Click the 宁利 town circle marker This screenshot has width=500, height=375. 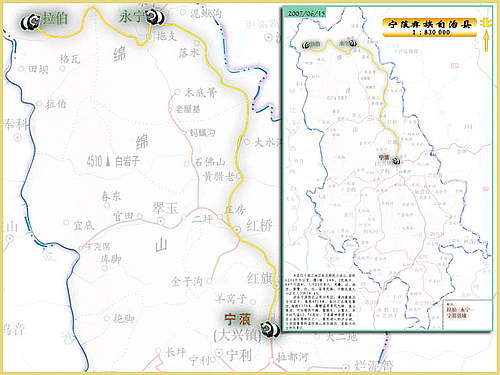click(x=219, y=352)
